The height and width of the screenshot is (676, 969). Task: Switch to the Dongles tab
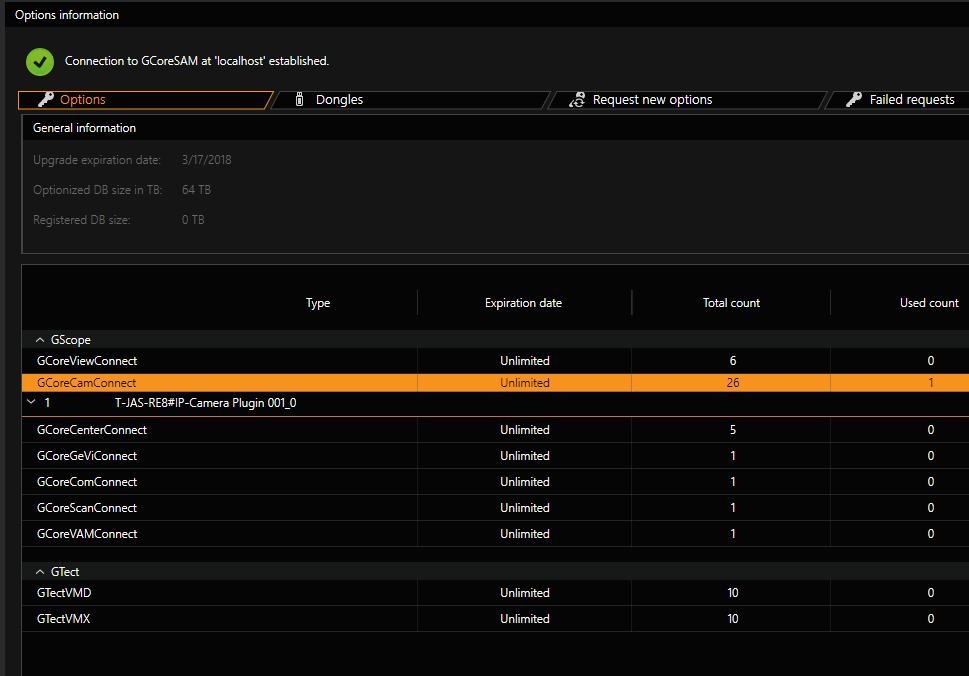tap(409, 100)
